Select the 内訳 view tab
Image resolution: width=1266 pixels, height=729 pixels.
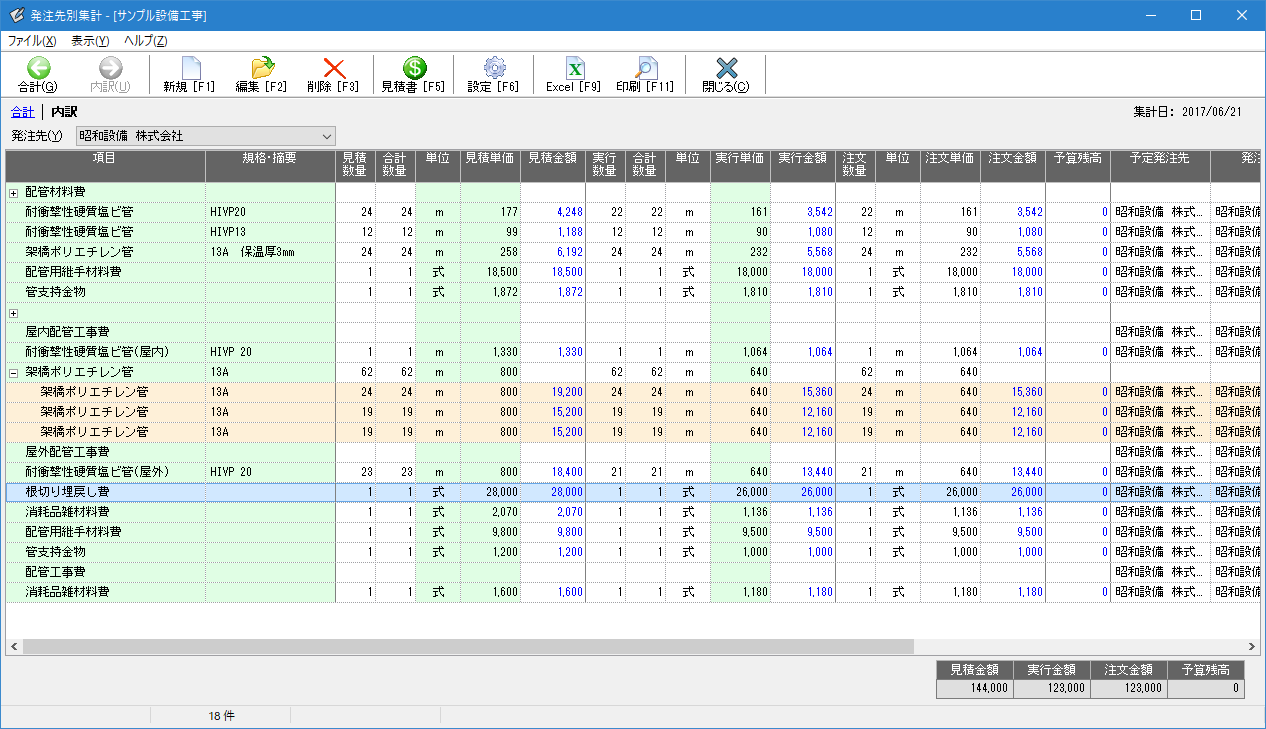click(64, 112)
